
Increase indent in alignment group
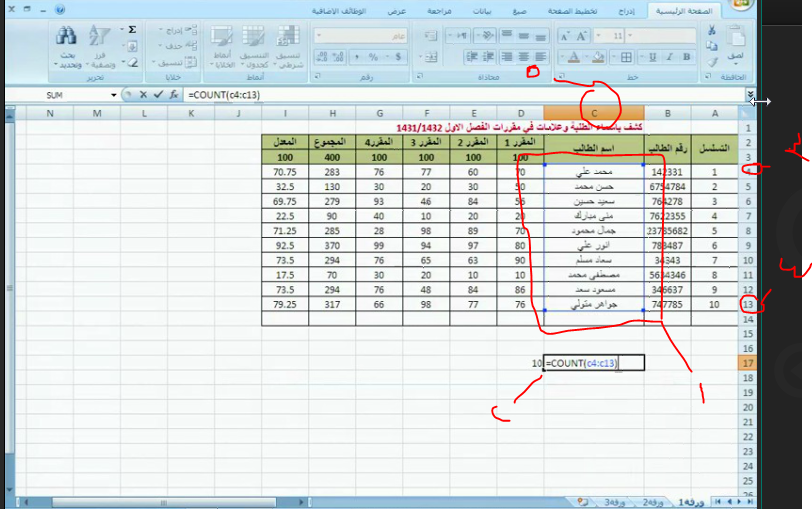coord(471,56)
